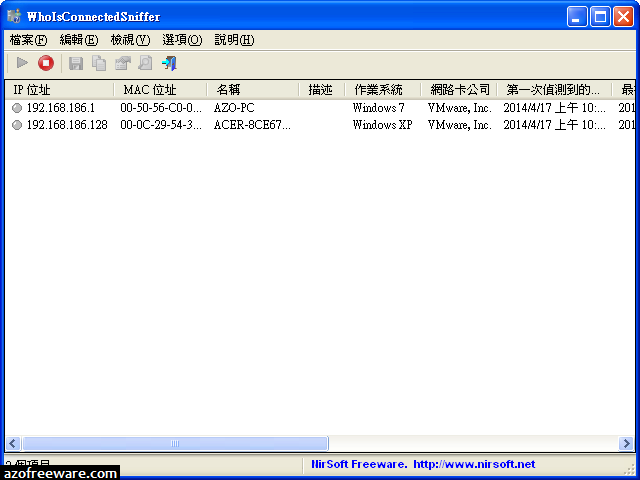Open the 選項(O) menu
The width and height of the screenshot is (640, 480).
(182, 40)
